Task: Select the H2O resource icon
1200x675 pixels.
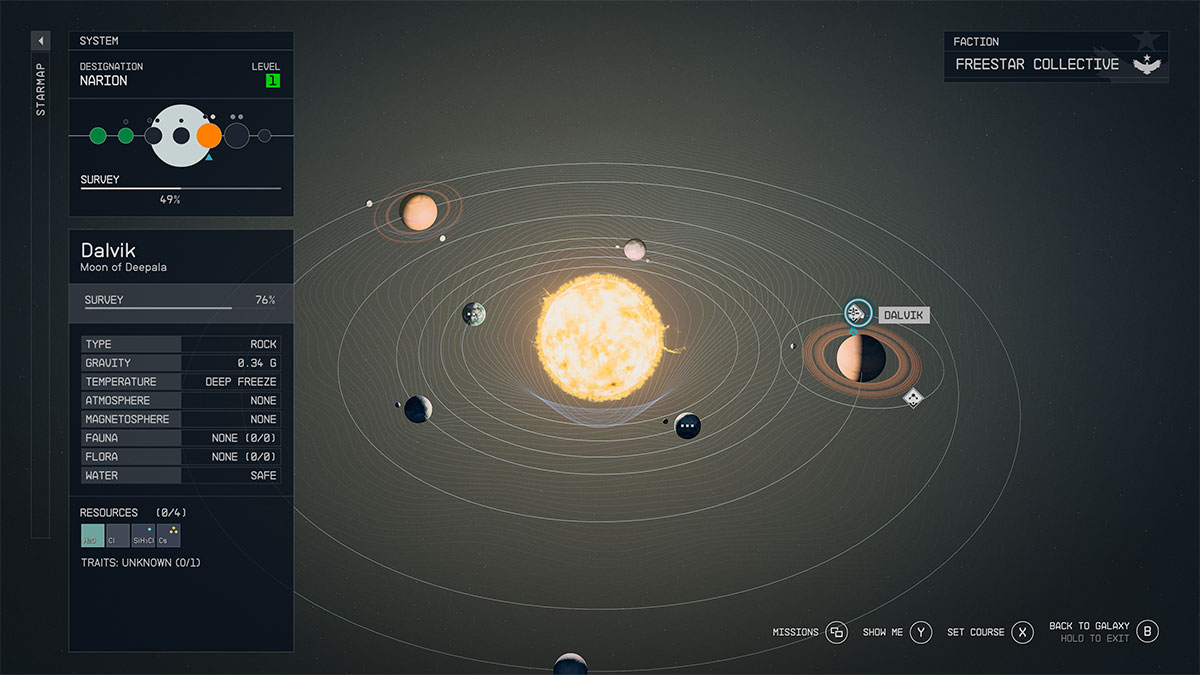Action: click(93, 535)
